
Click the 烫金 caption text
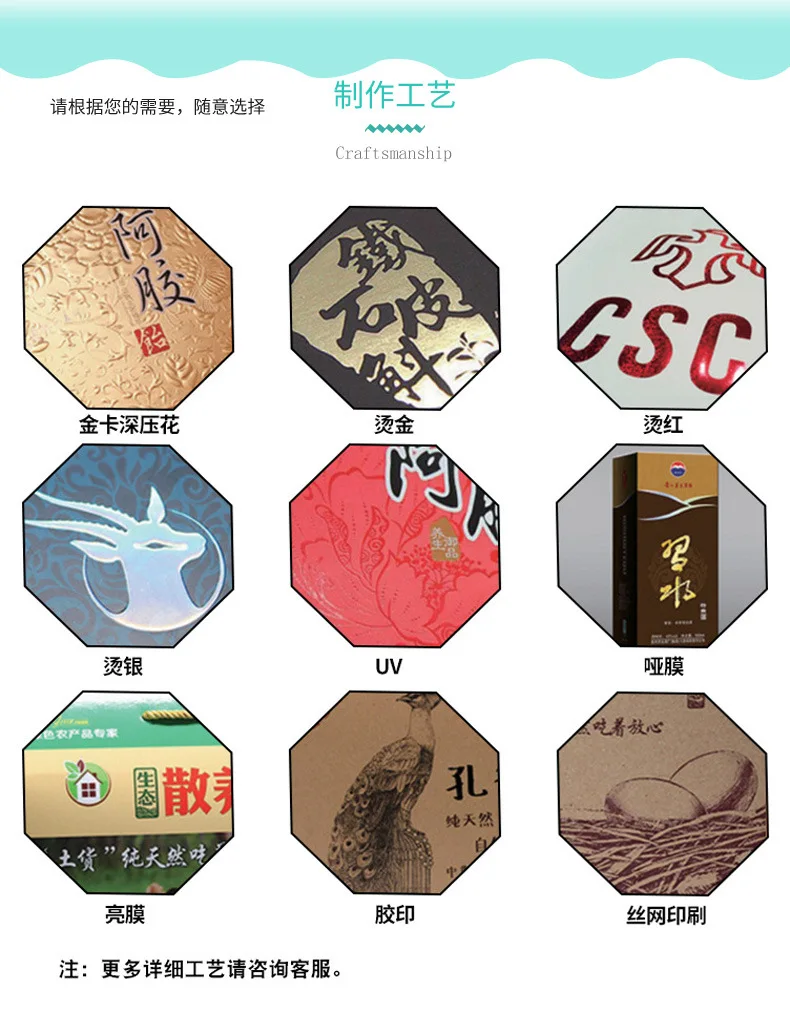coord(394,425)
